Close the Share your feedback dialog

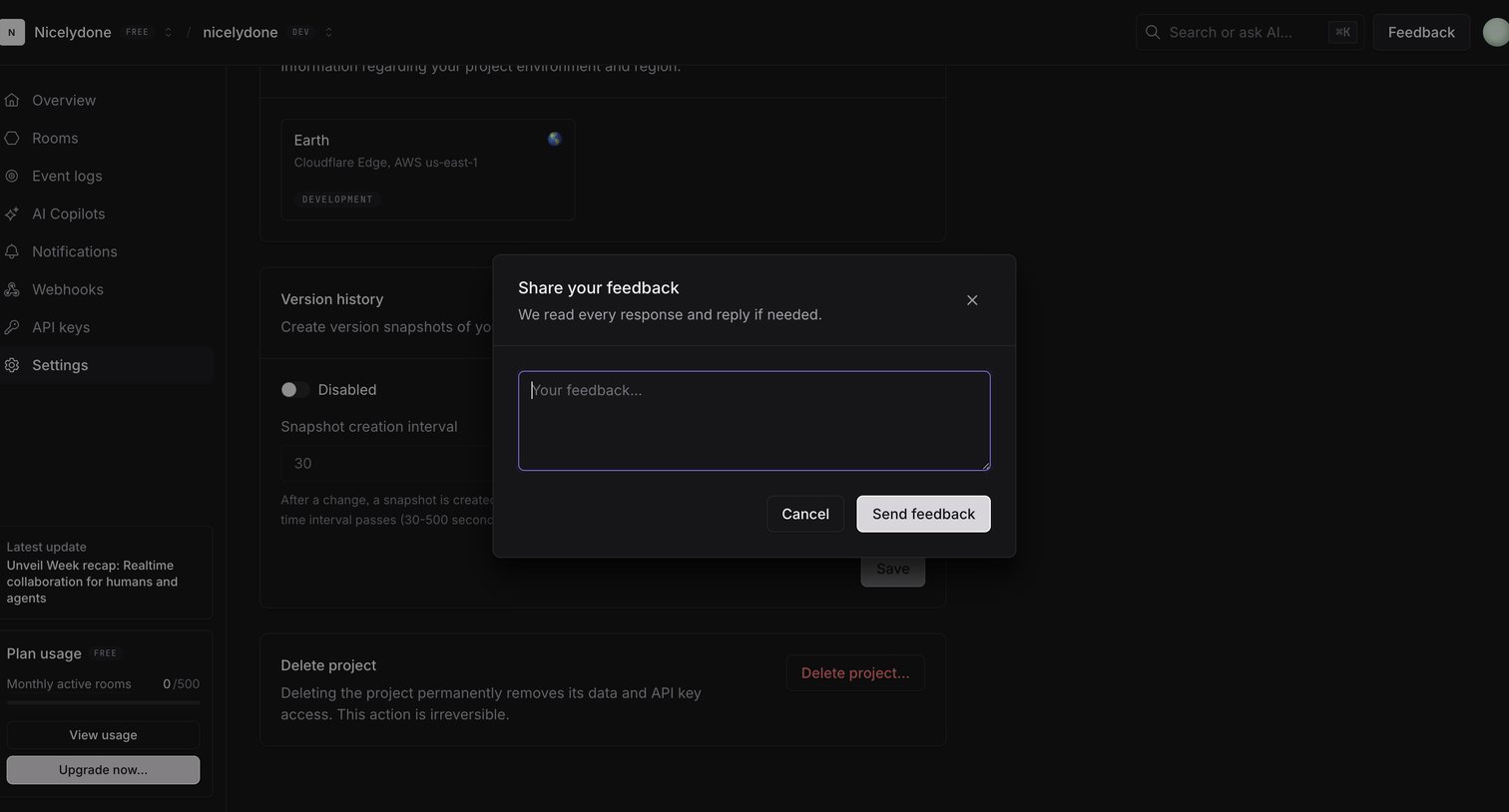pyautogui.click(x=972, y=300)
